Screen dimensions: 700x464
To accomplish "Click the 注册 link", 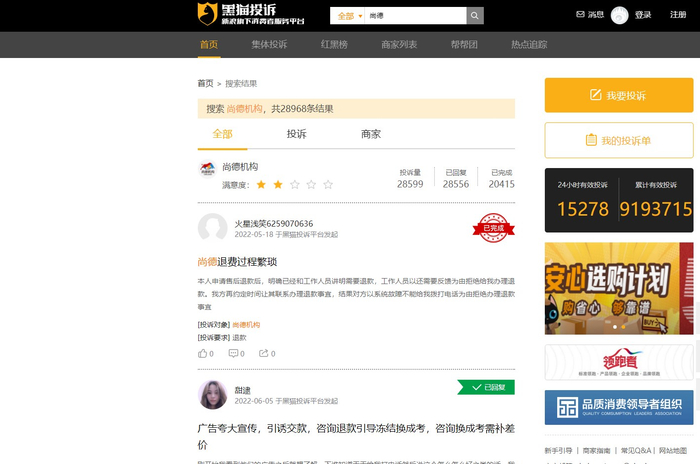I will click(678, 15).
